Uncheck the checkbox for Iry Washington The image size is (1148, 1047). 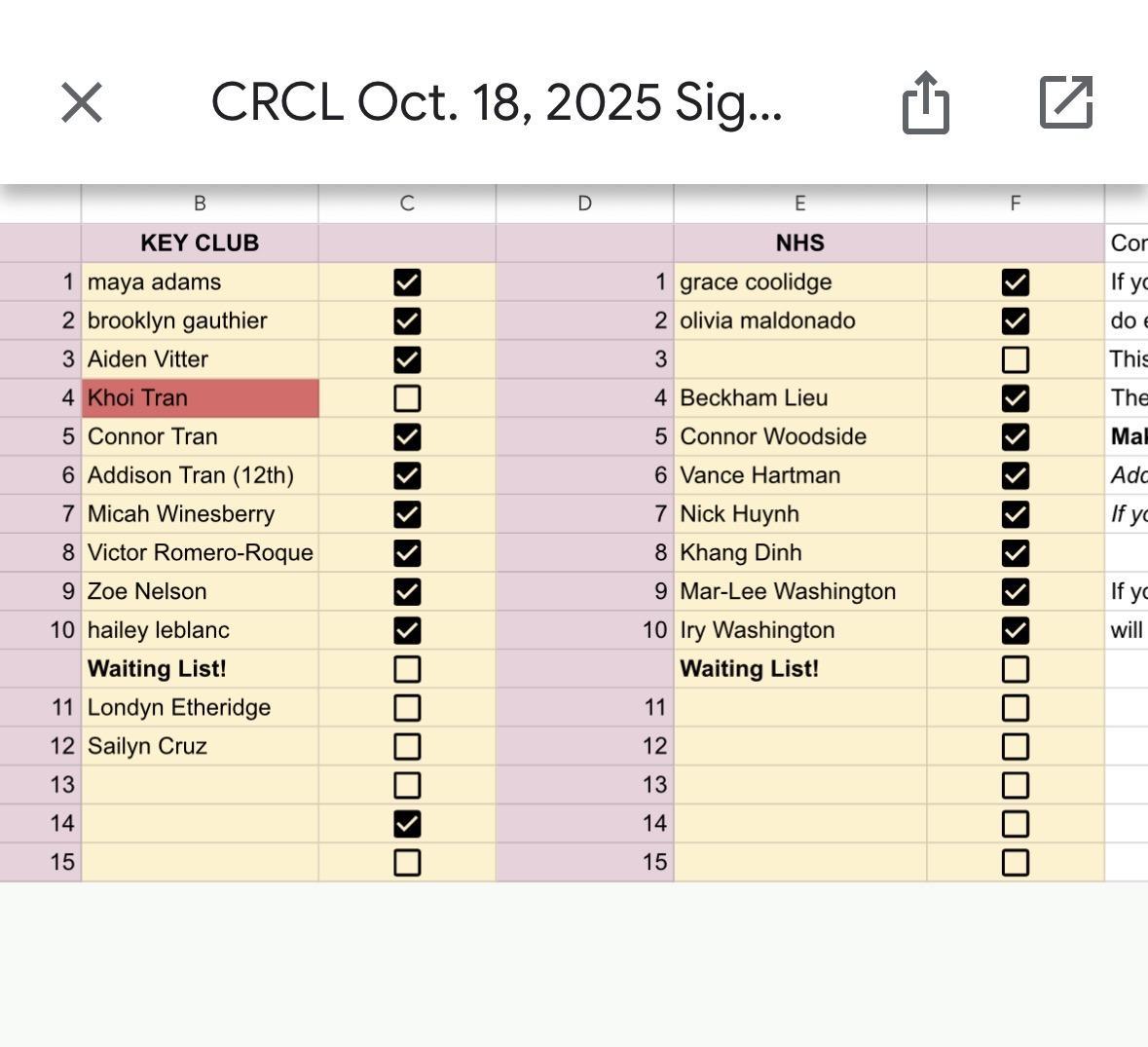point(1015,630)
